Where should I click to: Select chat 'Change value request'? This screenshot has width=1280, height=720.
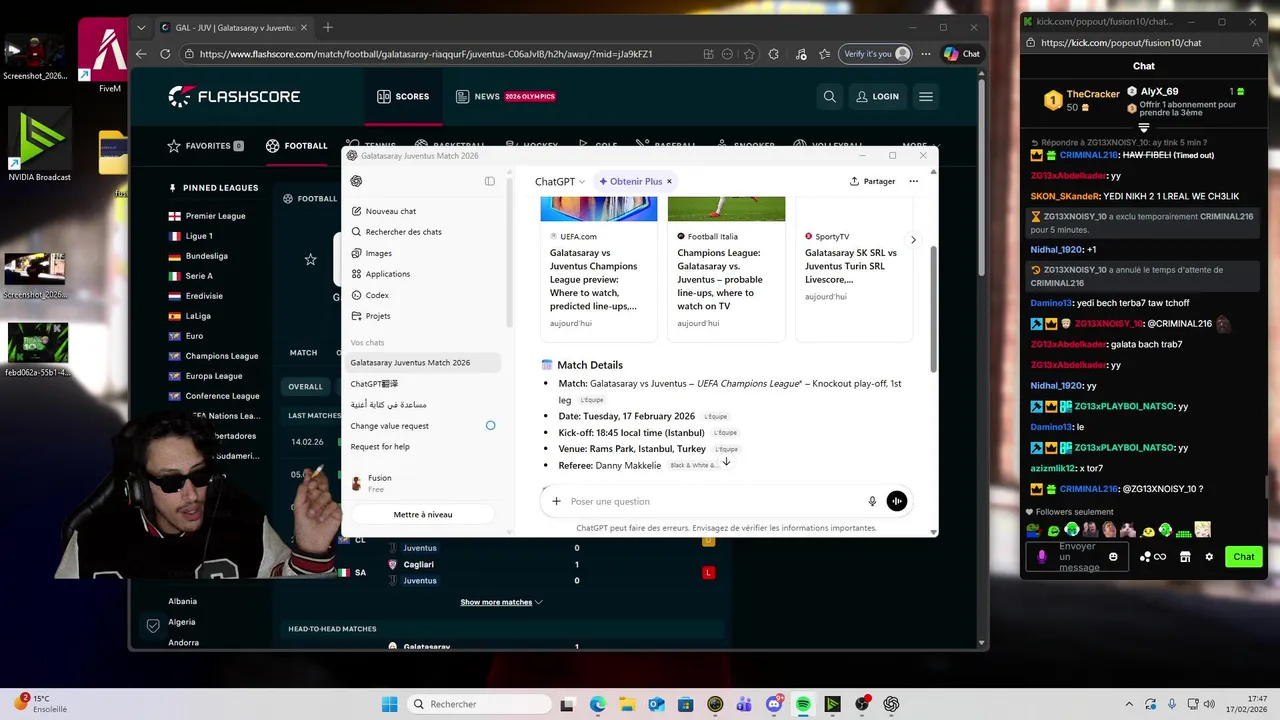(389, 426)
